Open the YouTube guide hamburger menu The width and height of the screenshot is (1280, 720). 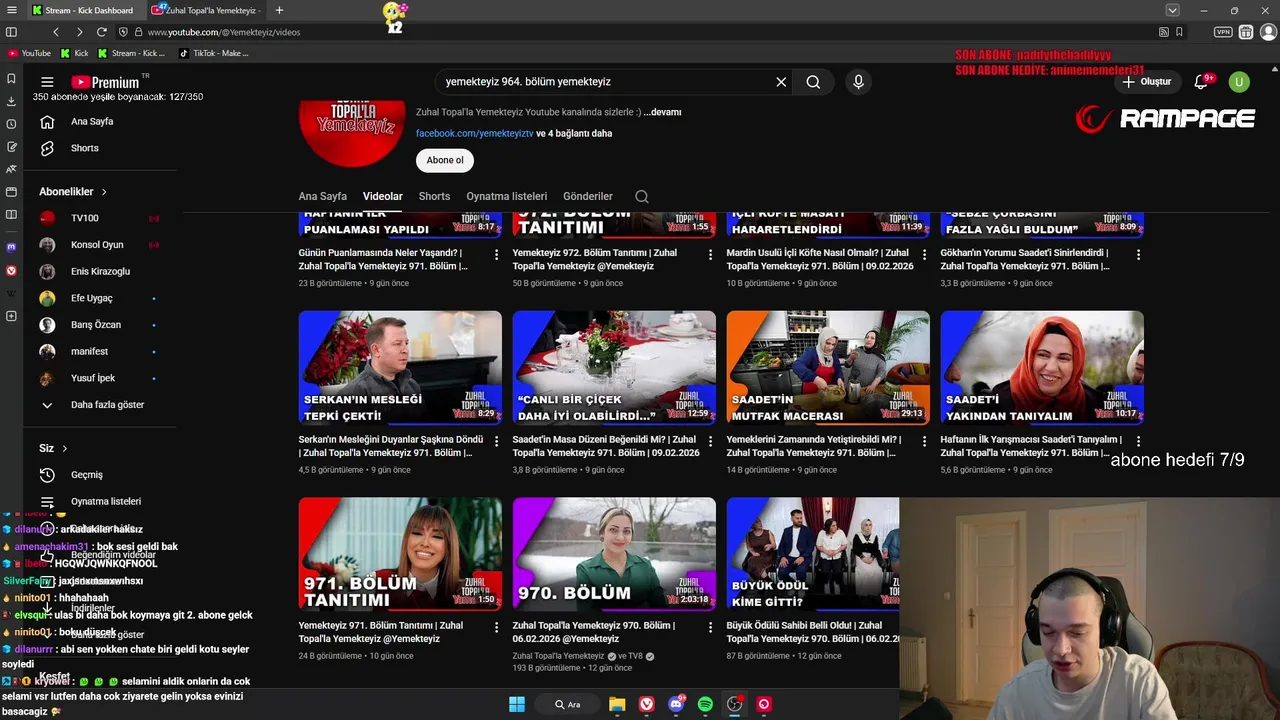[47, 82]
